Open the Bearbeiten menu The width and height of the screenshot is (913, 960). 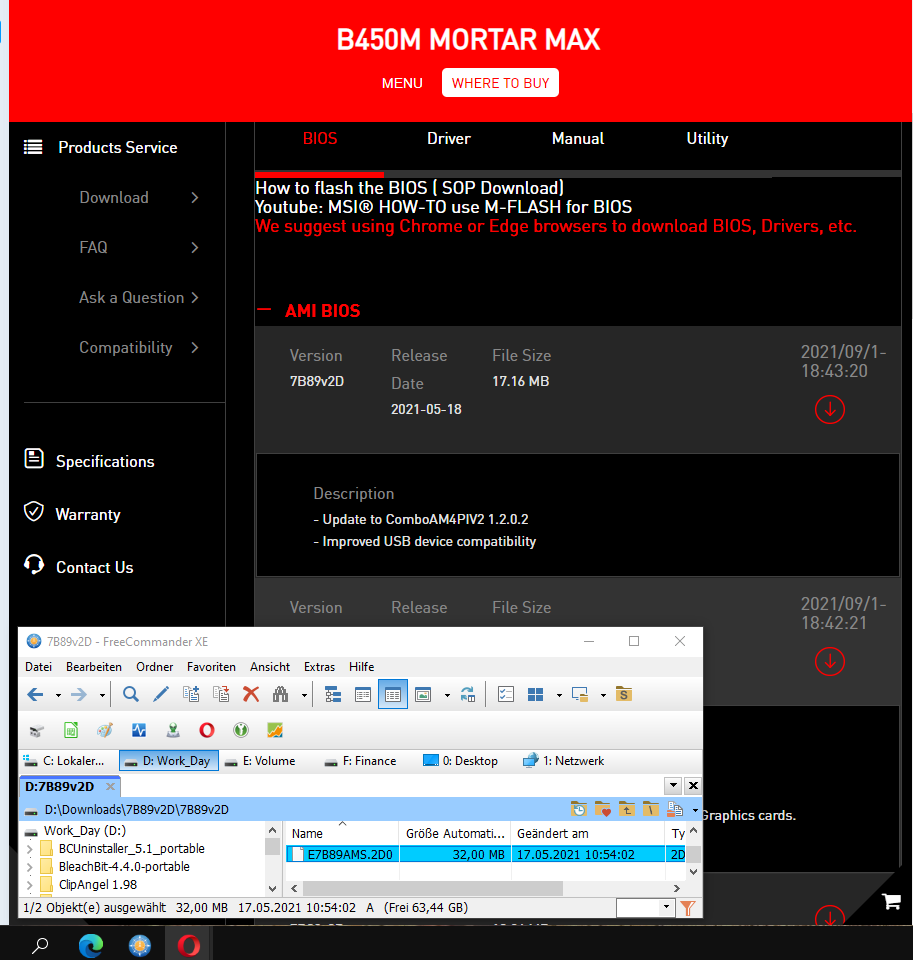pyautogui.click(x=94, y=667)
